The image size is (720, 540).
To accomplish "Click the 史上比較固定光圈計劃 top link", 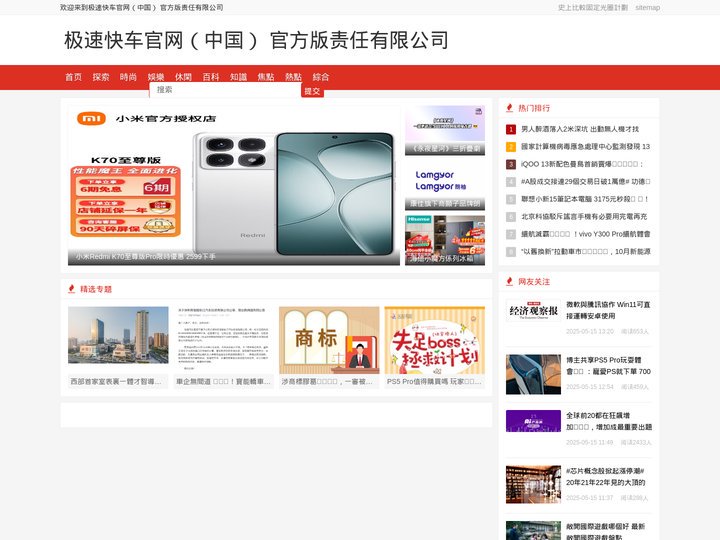I will 593,7.
